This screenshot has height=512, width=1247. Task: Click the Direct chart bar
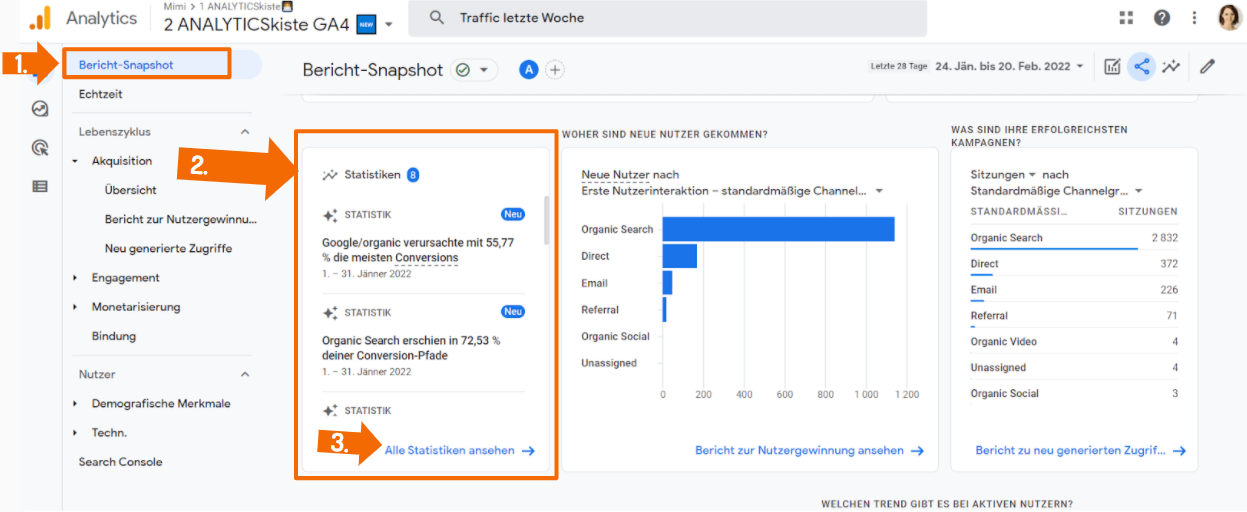click(680, 256)
